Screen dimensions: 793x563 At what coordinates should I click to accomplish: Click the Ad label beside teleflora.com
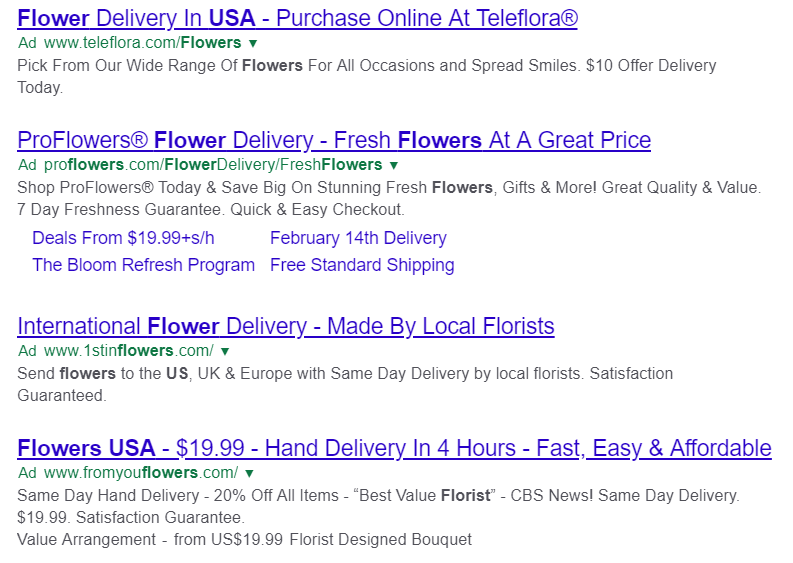point(27,43)
